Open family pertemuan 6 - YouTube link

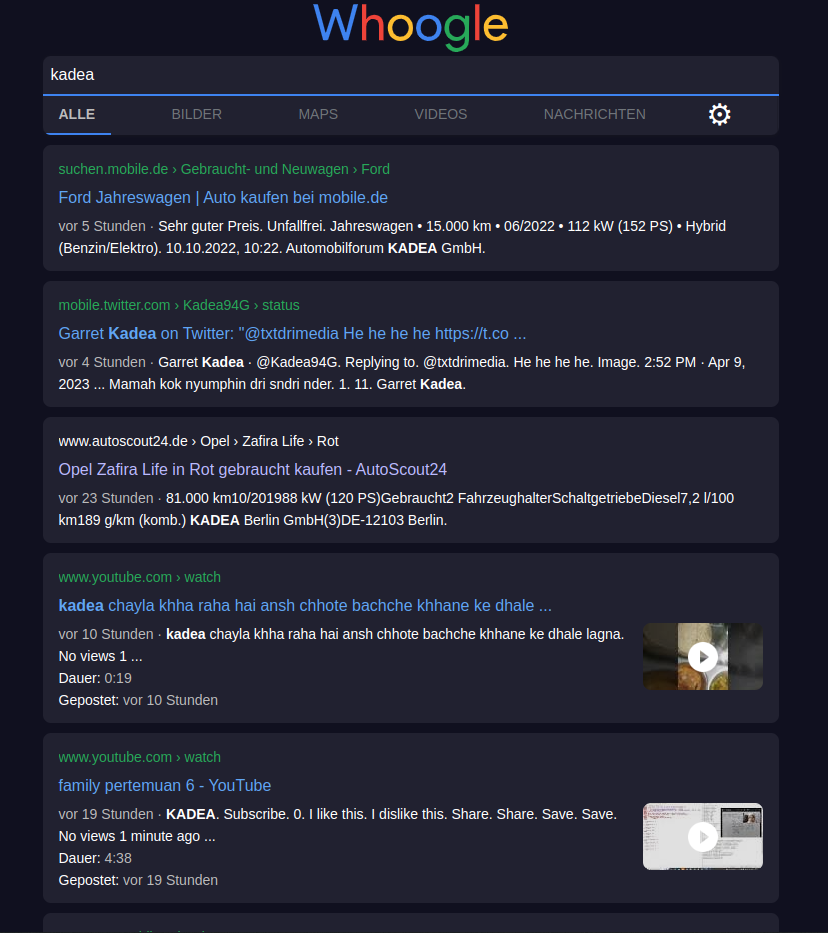coord(165,785)
